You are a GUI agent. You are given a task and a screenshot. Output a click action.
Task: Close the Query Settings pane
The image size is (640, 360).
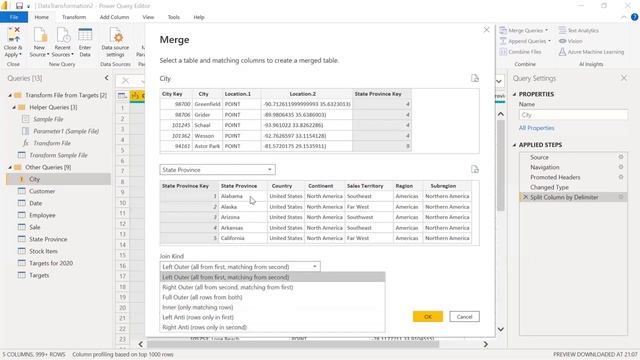[624, 78]
